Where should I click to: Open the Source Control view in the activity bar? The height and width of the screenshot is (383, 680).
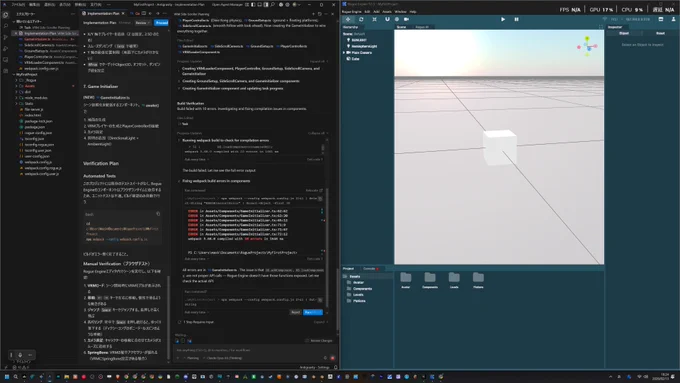point(5,37)
